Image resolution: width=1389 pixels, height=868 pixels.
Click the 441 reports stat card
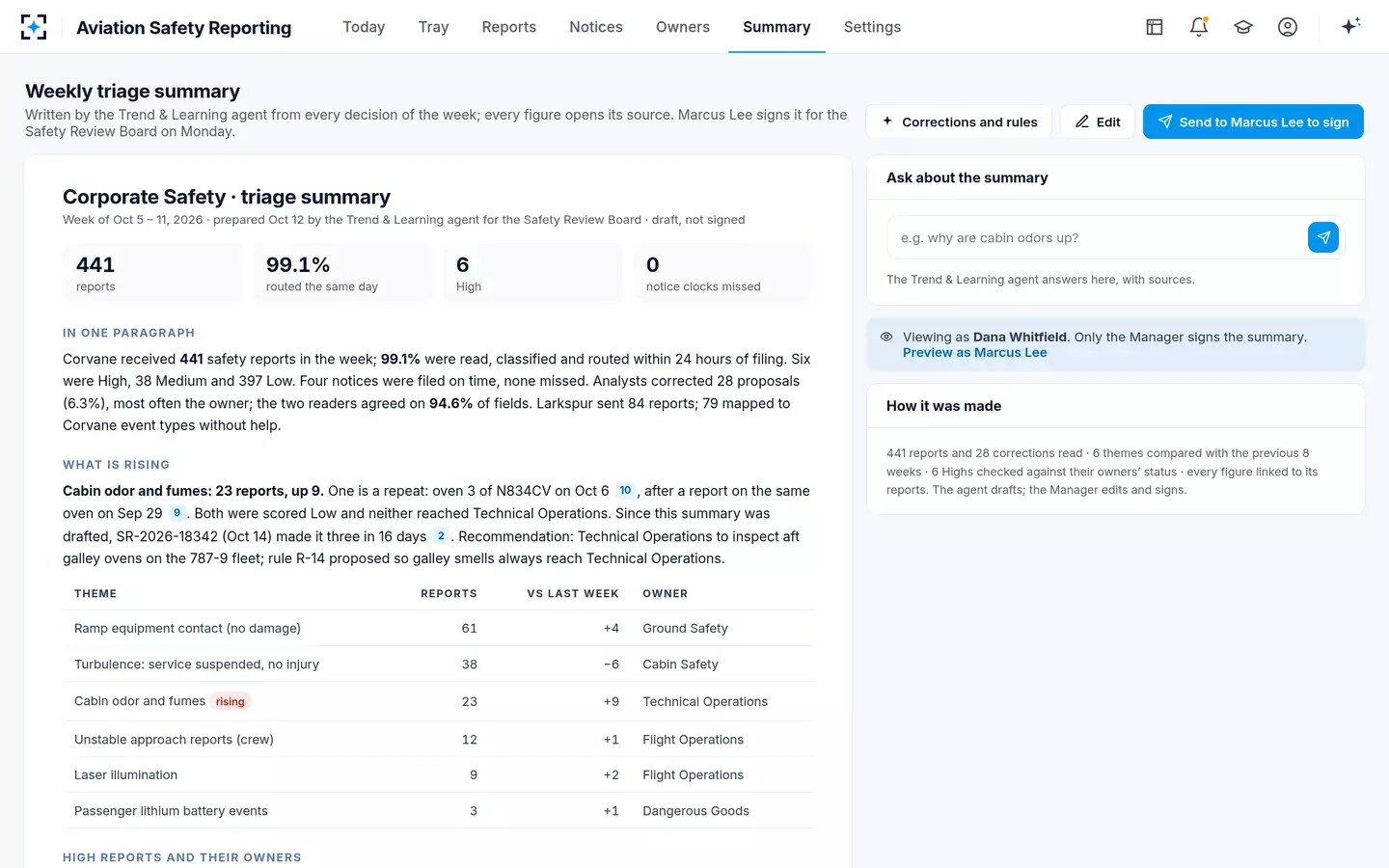152,274
